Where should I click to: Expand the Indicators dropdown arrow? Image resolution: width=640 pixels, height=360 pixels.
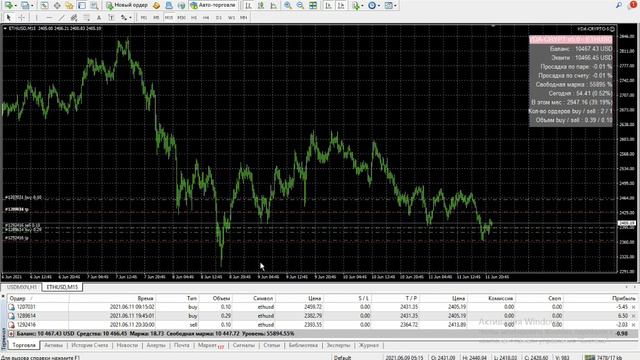click(x=363, y=6)
